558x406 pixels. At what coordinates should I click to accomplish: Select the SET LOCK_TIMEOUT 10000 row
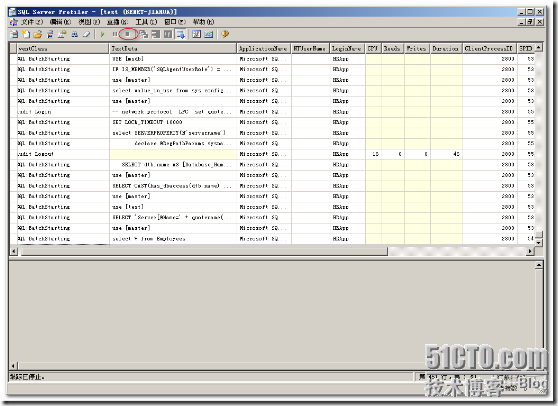click(x=272, y=122)
